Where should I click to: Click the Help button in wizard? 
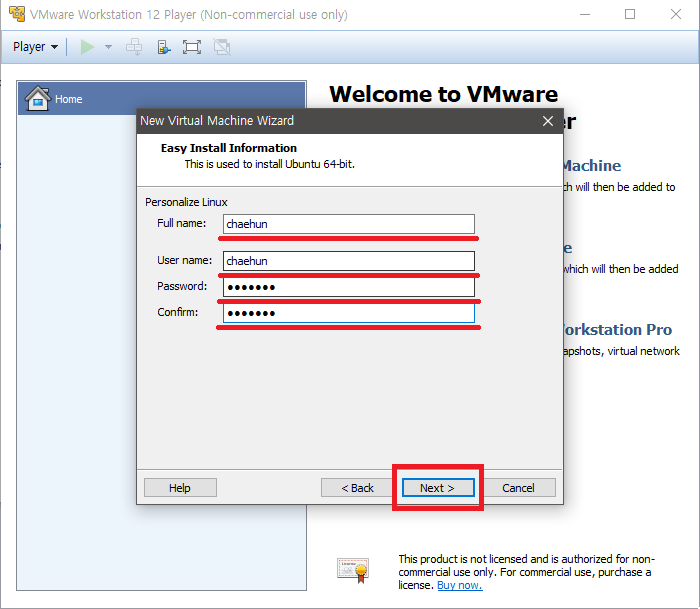click(x=180, y=488)
